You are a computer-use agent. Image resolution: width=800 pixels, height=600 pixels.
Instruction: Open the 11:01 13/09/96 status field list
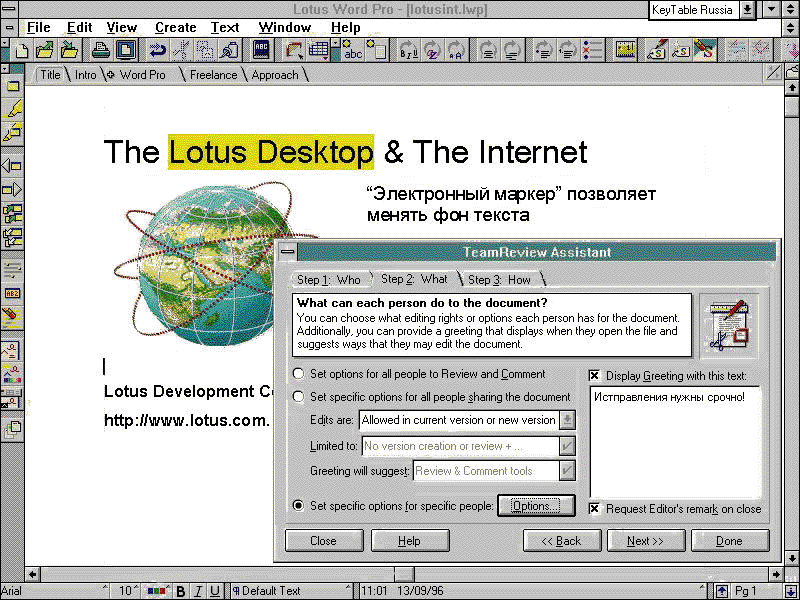[533, 591]
